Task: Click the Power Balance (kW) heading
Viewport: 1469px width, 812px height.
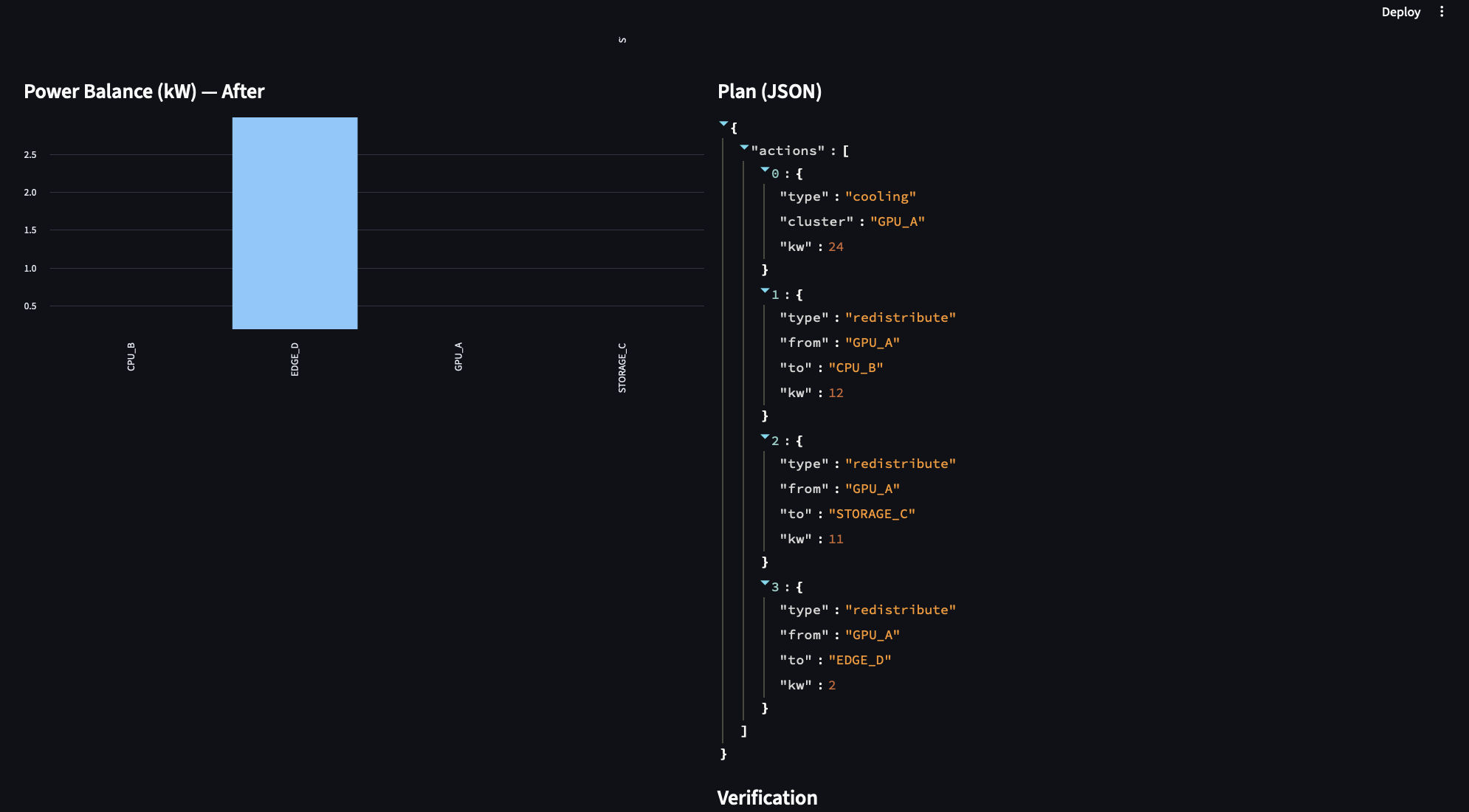Action: (x=144, y=92)
